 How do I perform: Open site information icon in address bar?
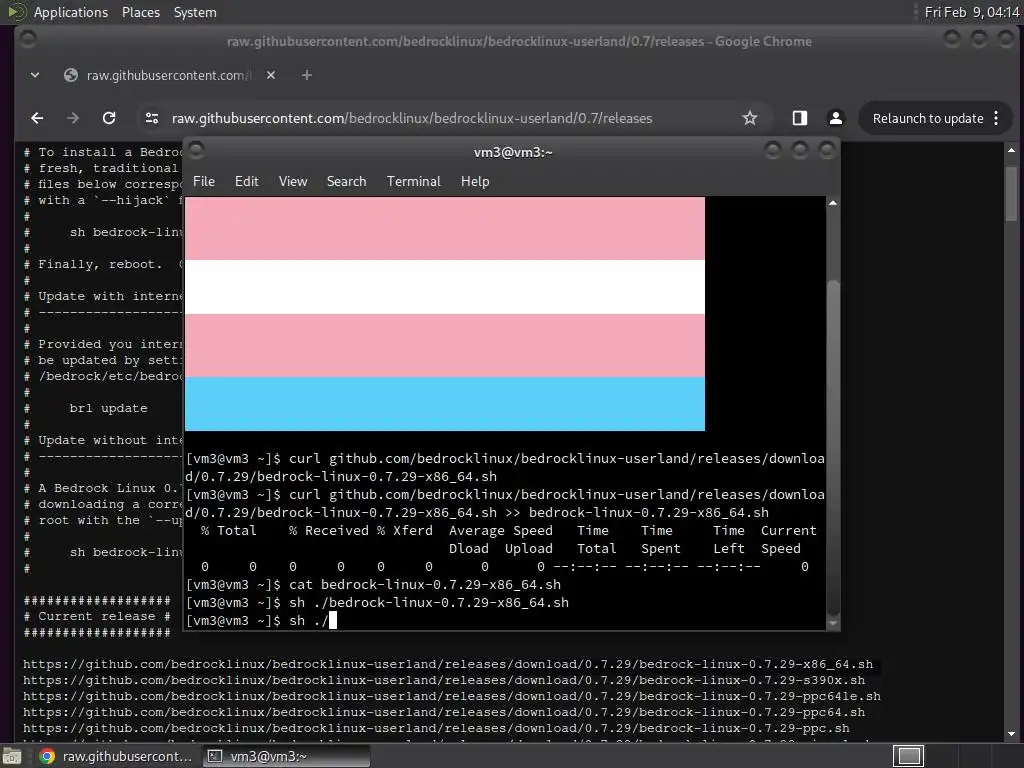tap(152, 118)
